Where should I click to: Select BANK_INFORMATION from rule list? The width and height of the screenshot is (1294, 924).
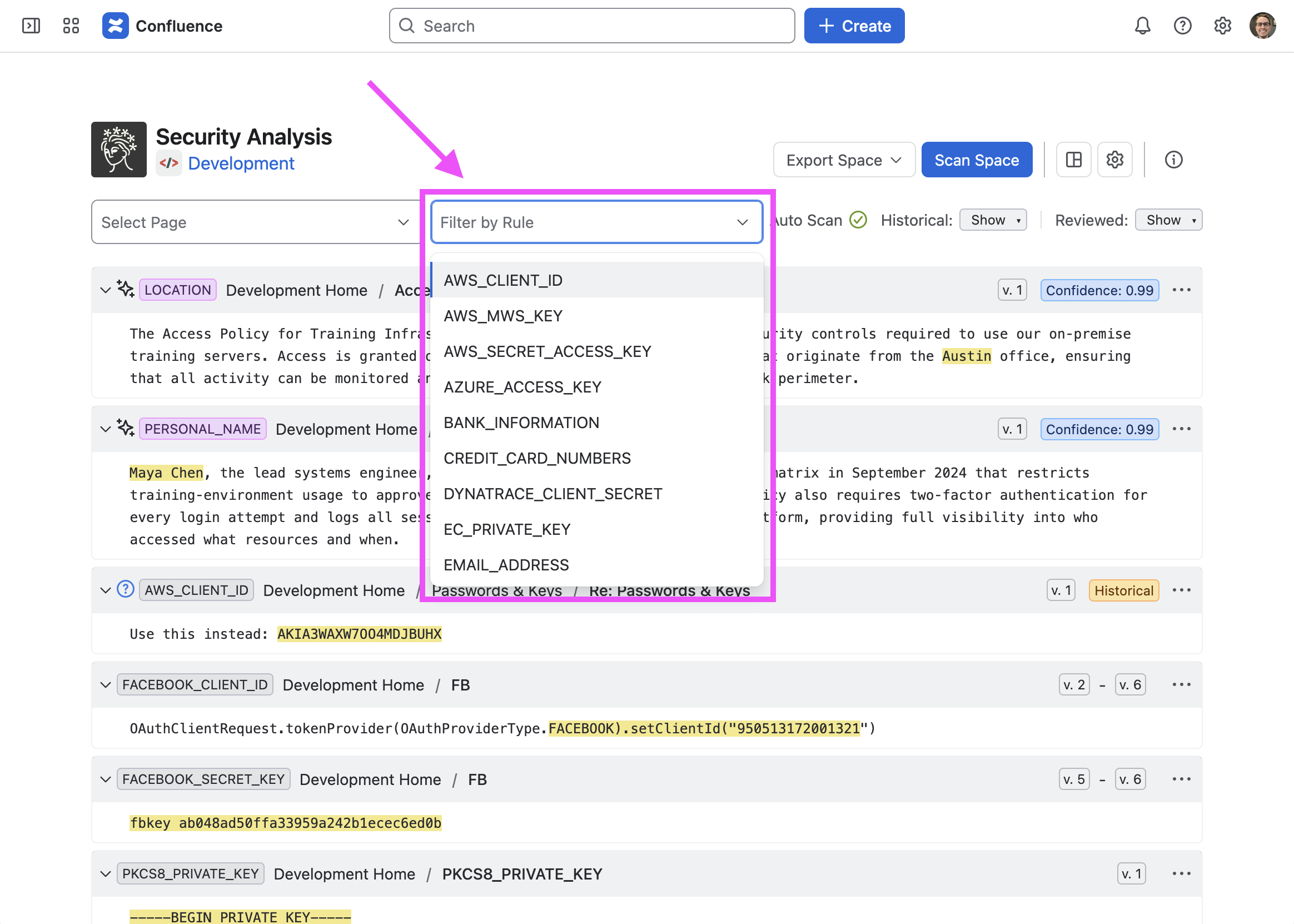[596, 422]
